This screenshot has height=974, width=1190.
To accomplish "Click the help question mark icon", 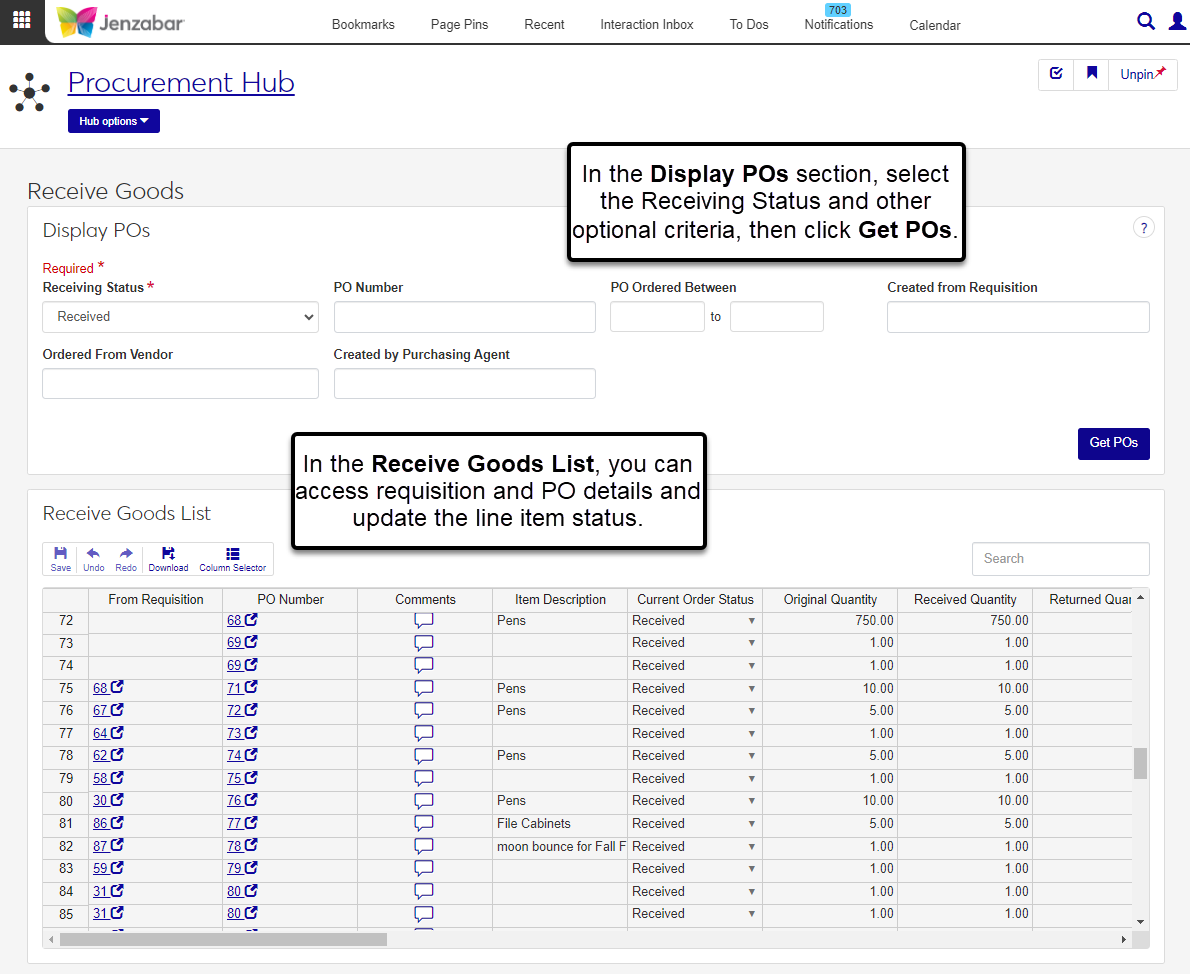I will pos(1143,228).
